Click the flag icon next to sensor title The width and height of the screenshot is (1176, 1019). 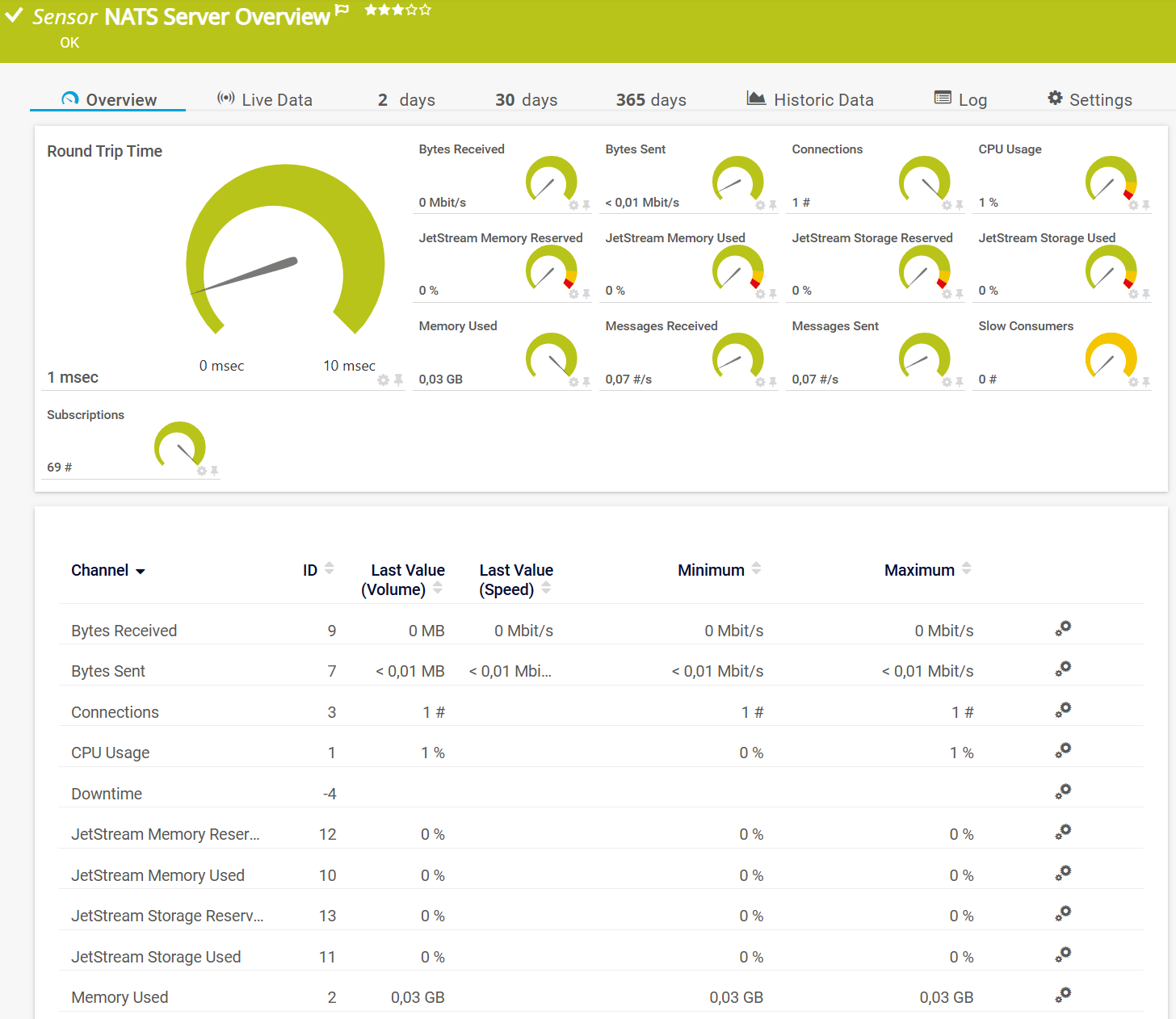coord(342,10)
